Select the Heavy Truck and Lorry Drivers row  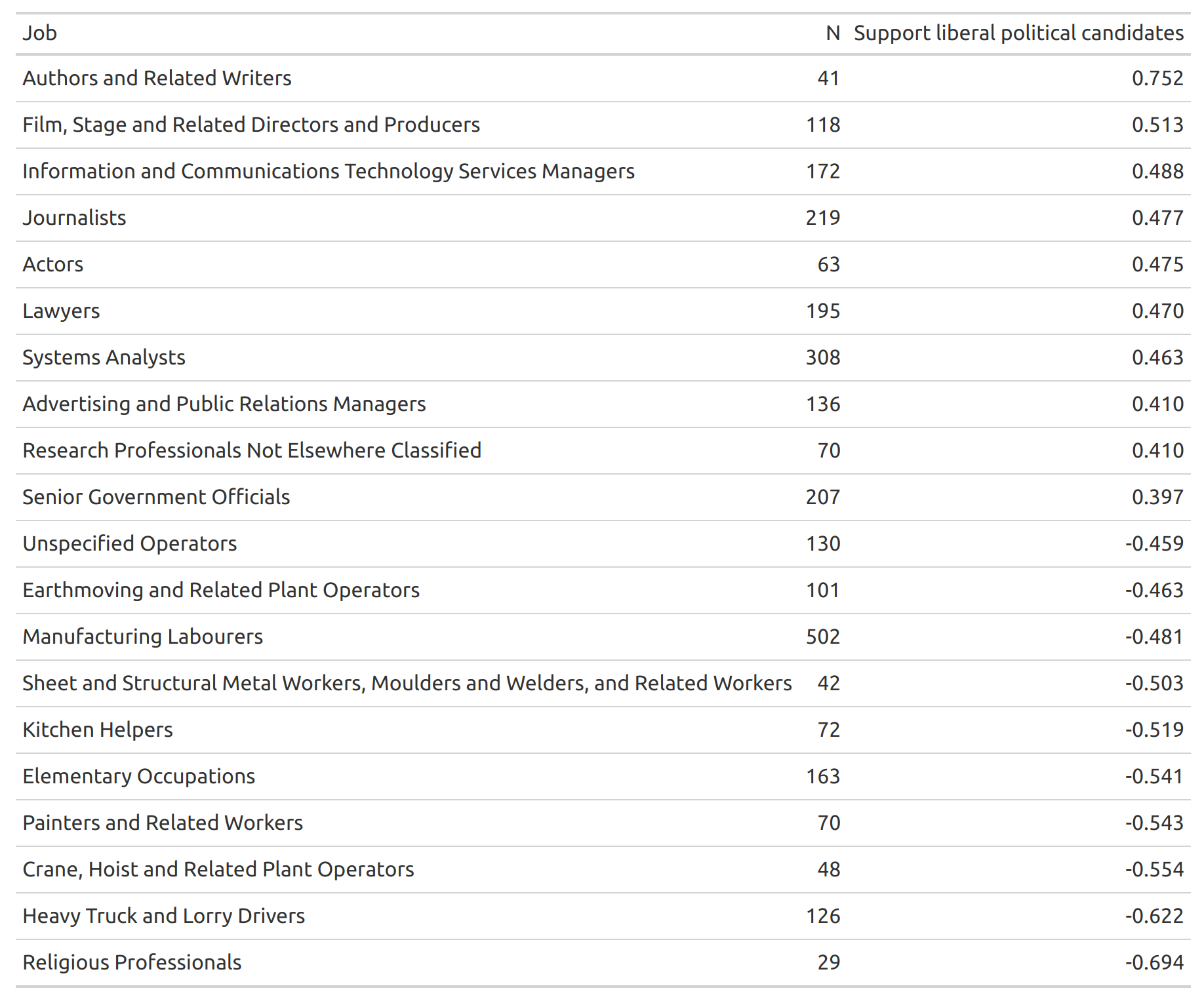[x=603, y=916]
